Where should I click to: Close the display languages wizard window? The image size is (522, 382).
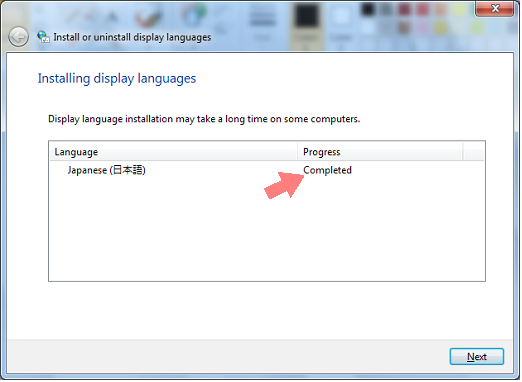pos(496,8)
